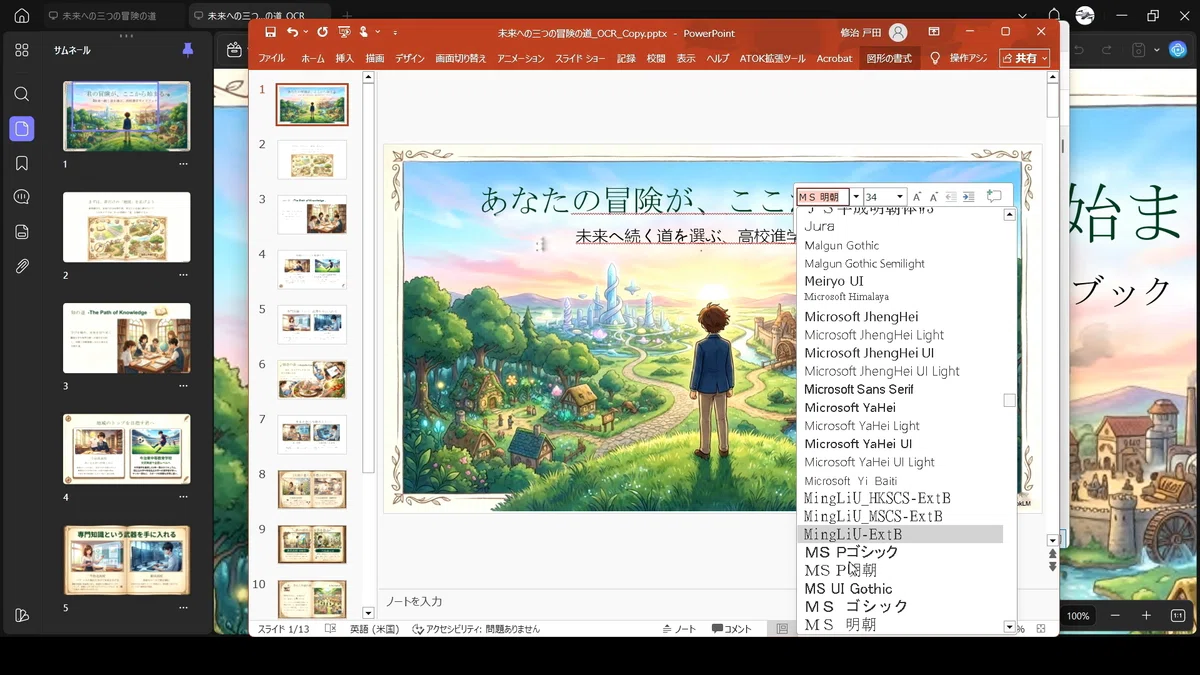Toggle the Comments pane in status bar
1200x675 pixels.
(731, 629)
